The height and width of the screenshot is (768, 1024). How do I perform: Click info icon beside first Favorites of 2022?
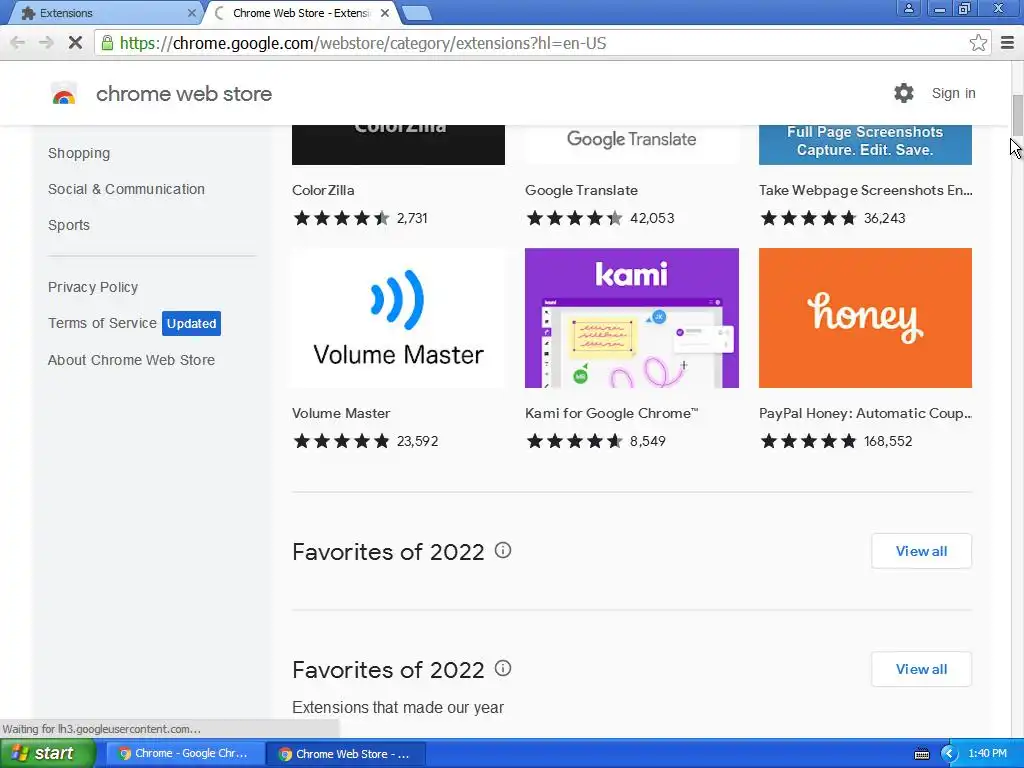click(503, 551)
